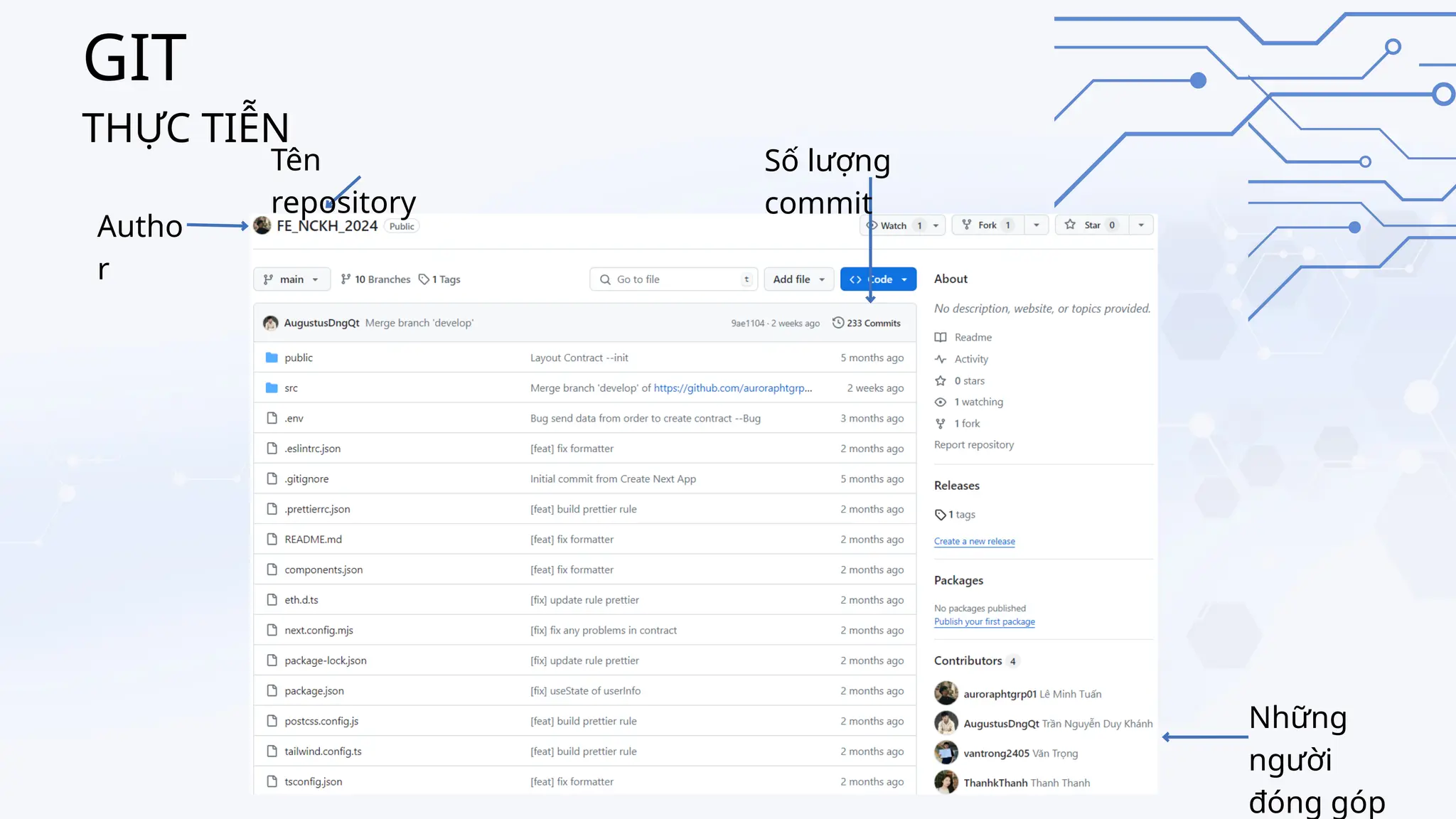
Task: Click the file icon next to tailwind.config.ts
Action: pos(272,750)
